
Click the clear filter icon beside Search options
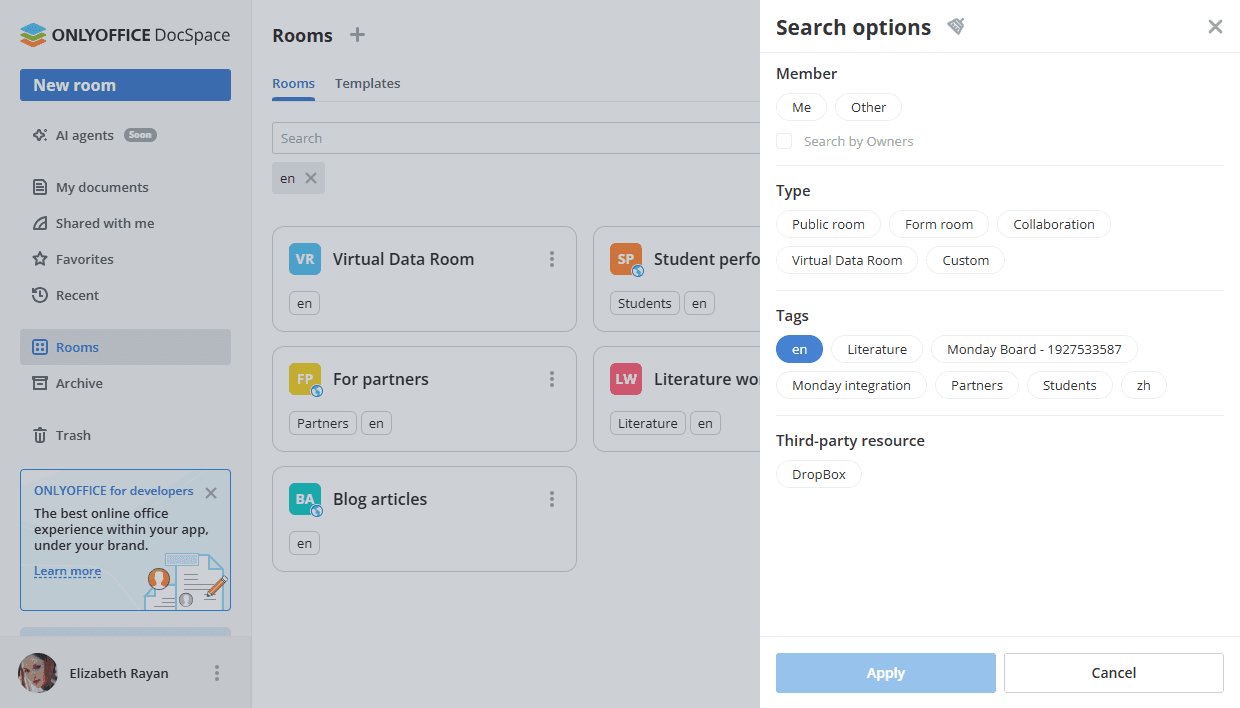point(956,27)
